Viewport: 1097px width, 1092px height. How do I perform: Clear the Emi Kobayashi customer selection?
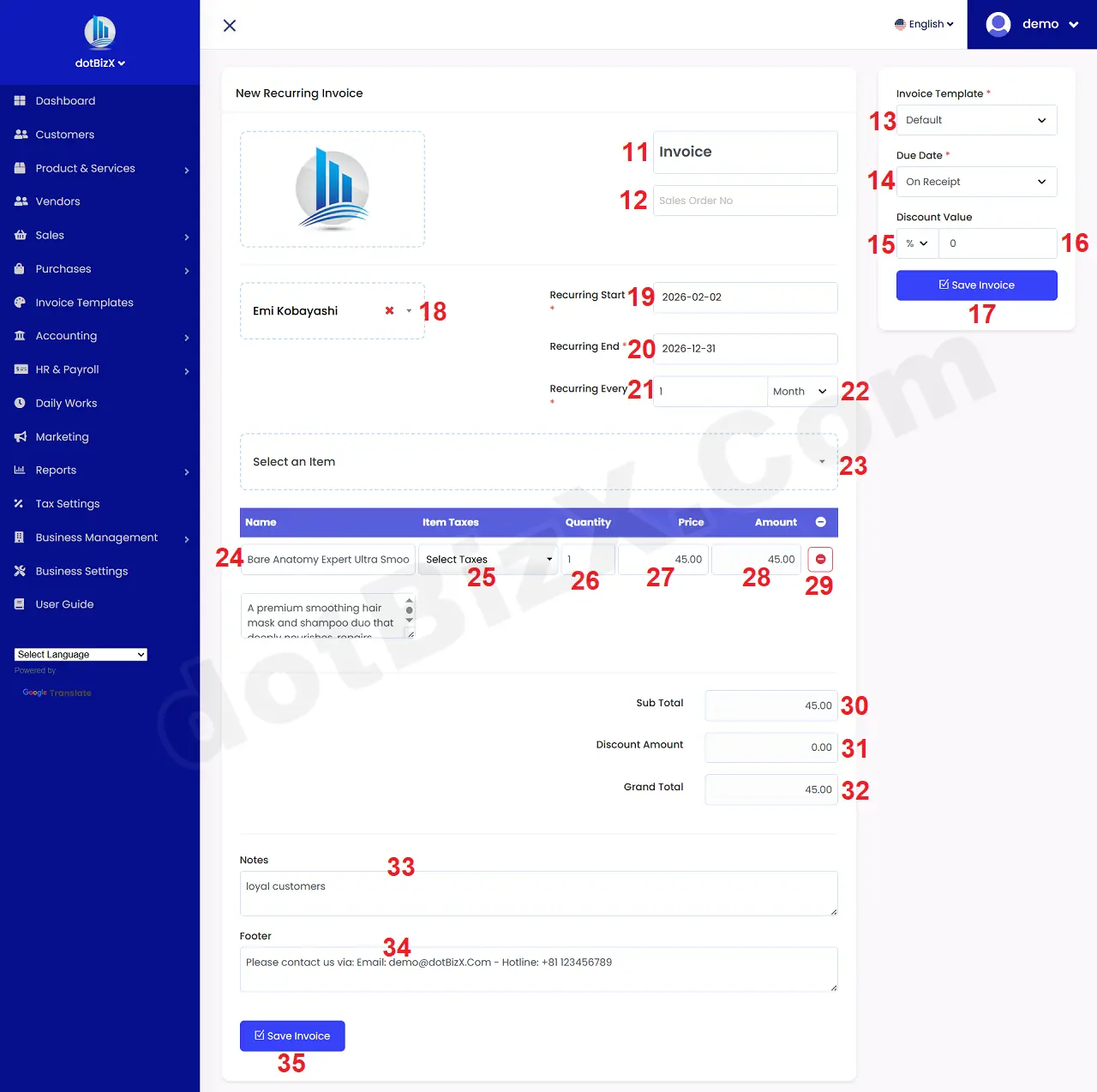pos(388,310)
